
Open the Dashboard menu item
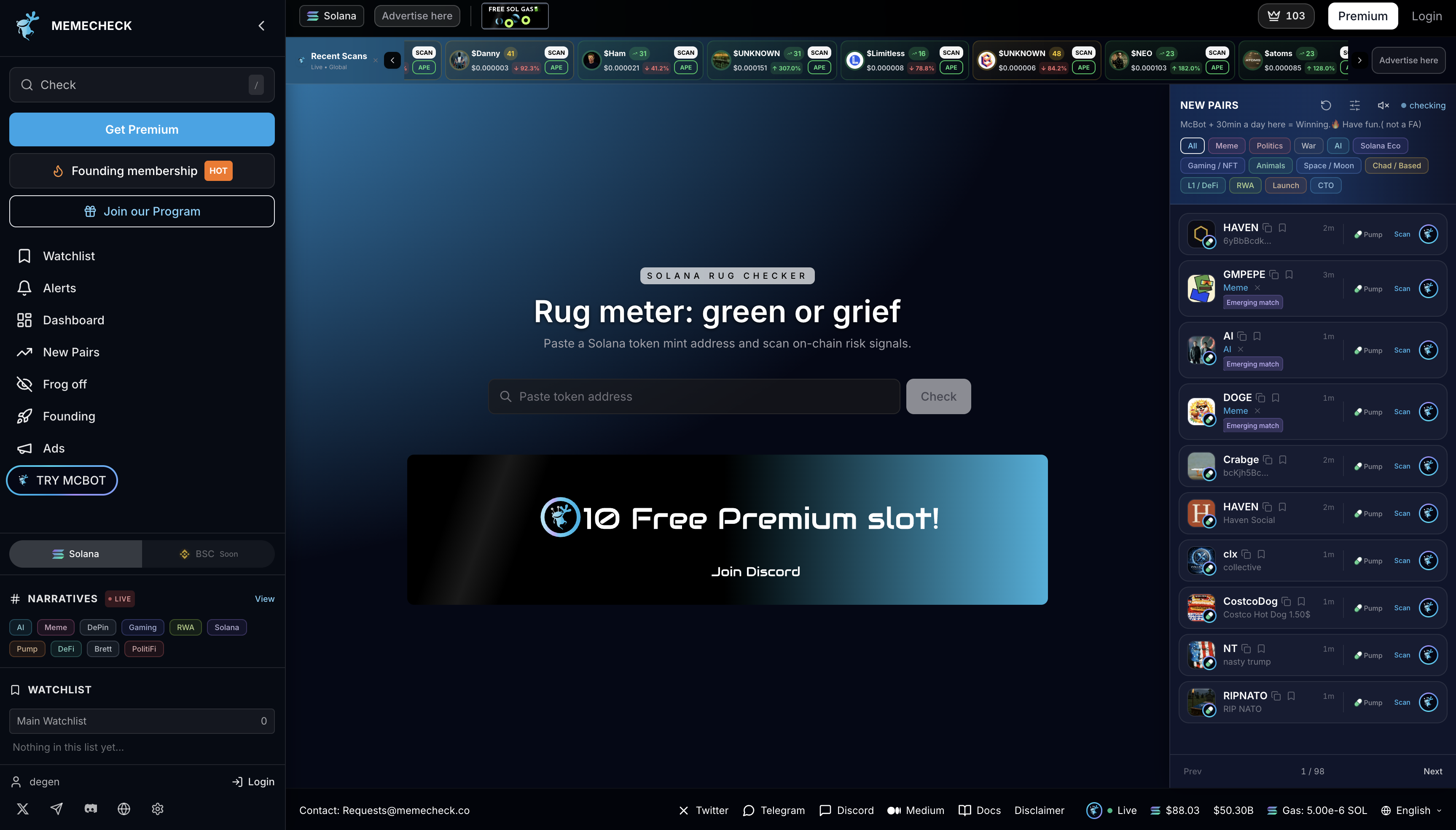coord(73,321)
